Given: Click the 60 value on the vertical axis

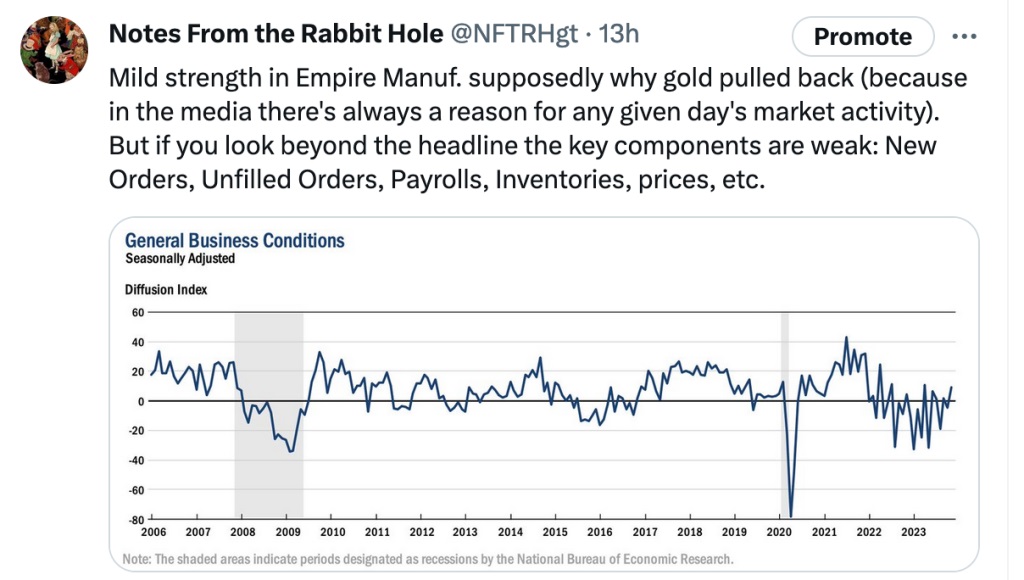Looking at the screenshot, I should click(137, 313).
